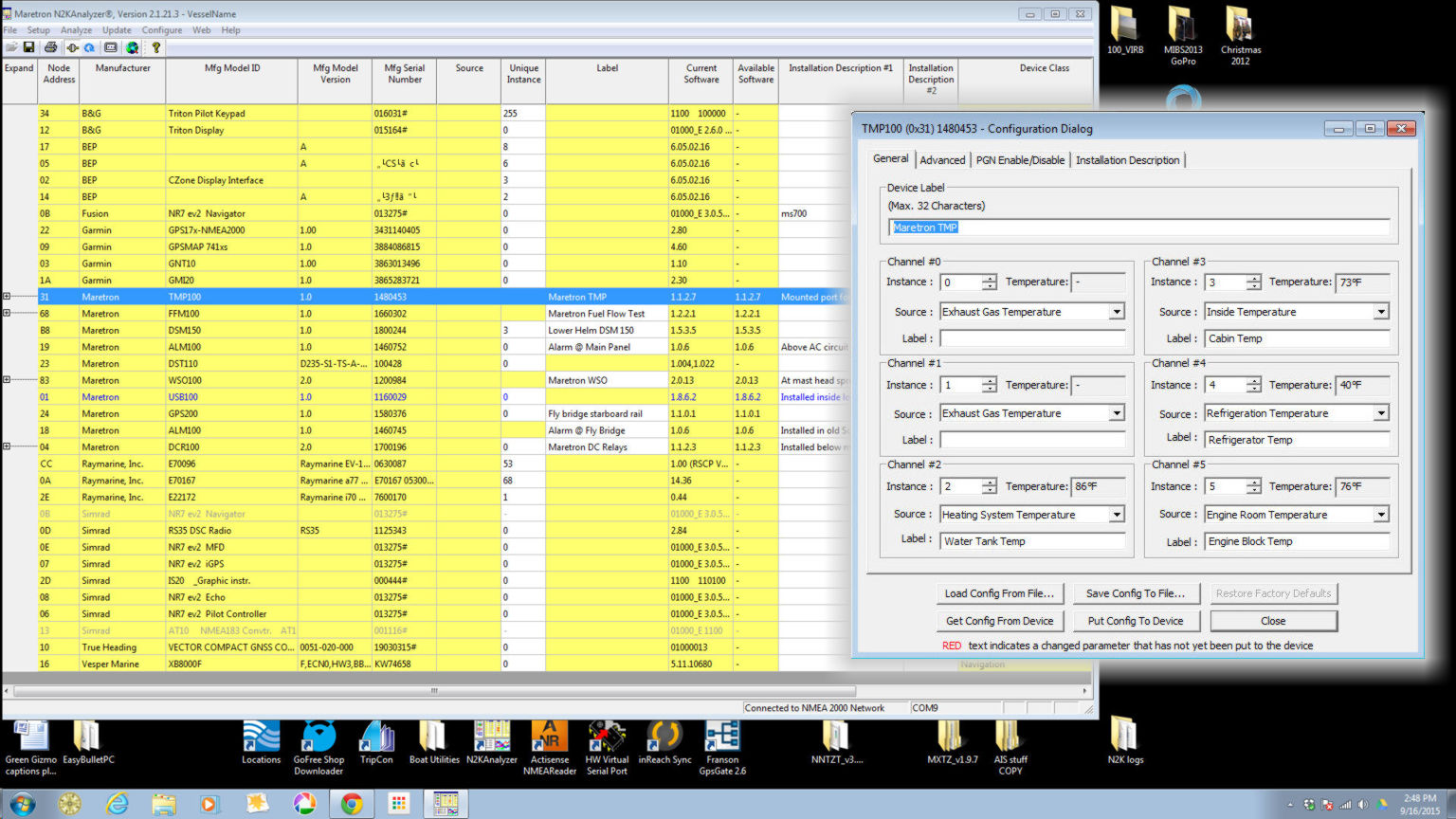Open the Analyze menu

(77, 30)
